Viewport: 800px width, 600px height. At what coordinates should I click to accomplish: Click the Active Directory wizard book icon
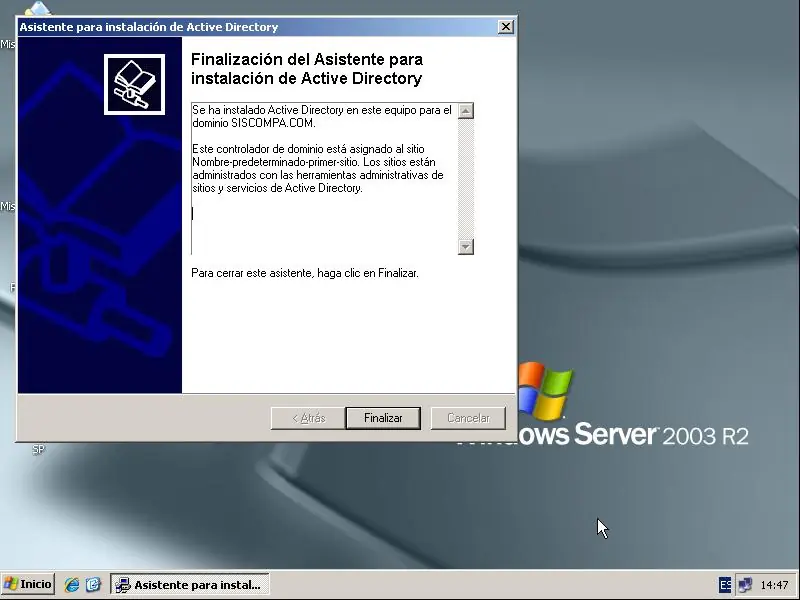coord(134,84)
